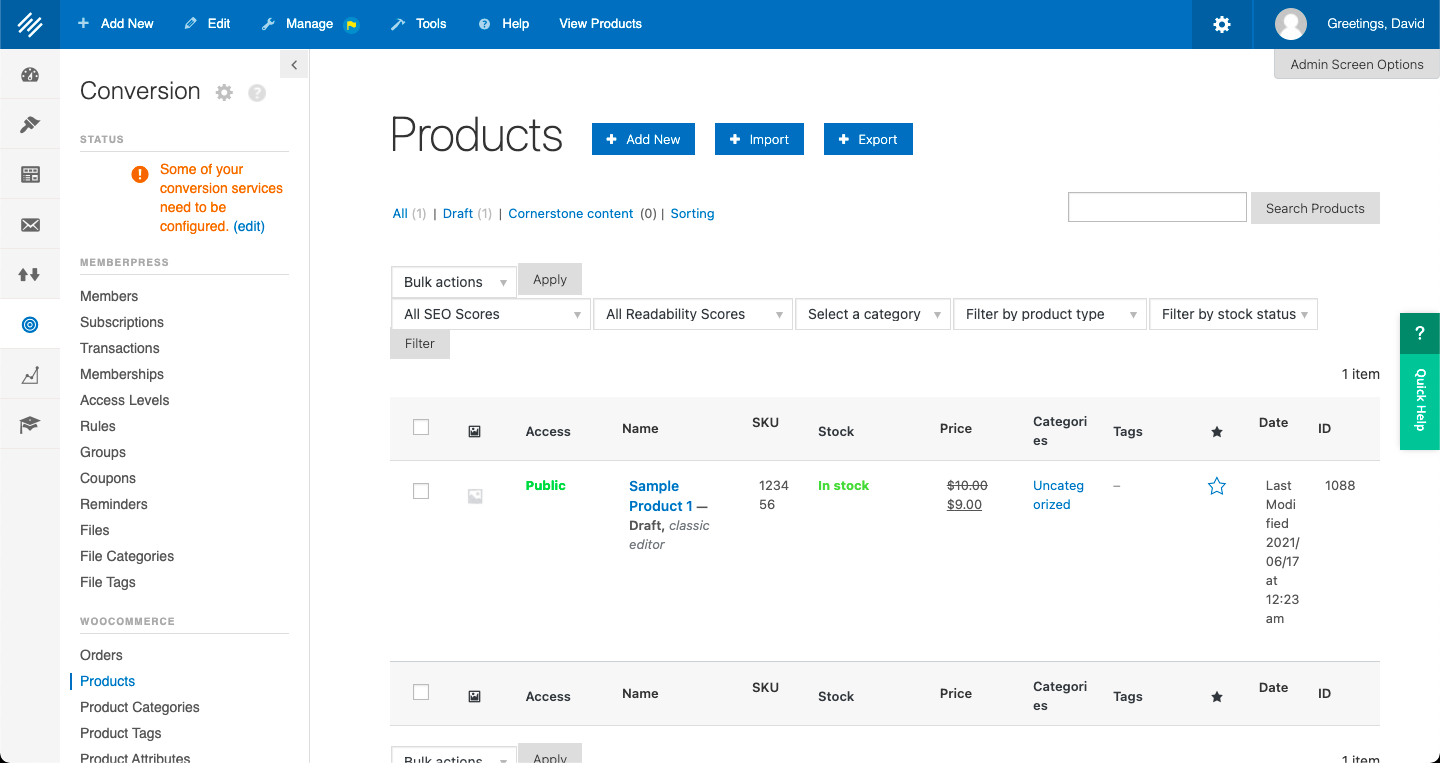
Task: Check the select-all checkbox in table header
Action: tap(420, 425)
